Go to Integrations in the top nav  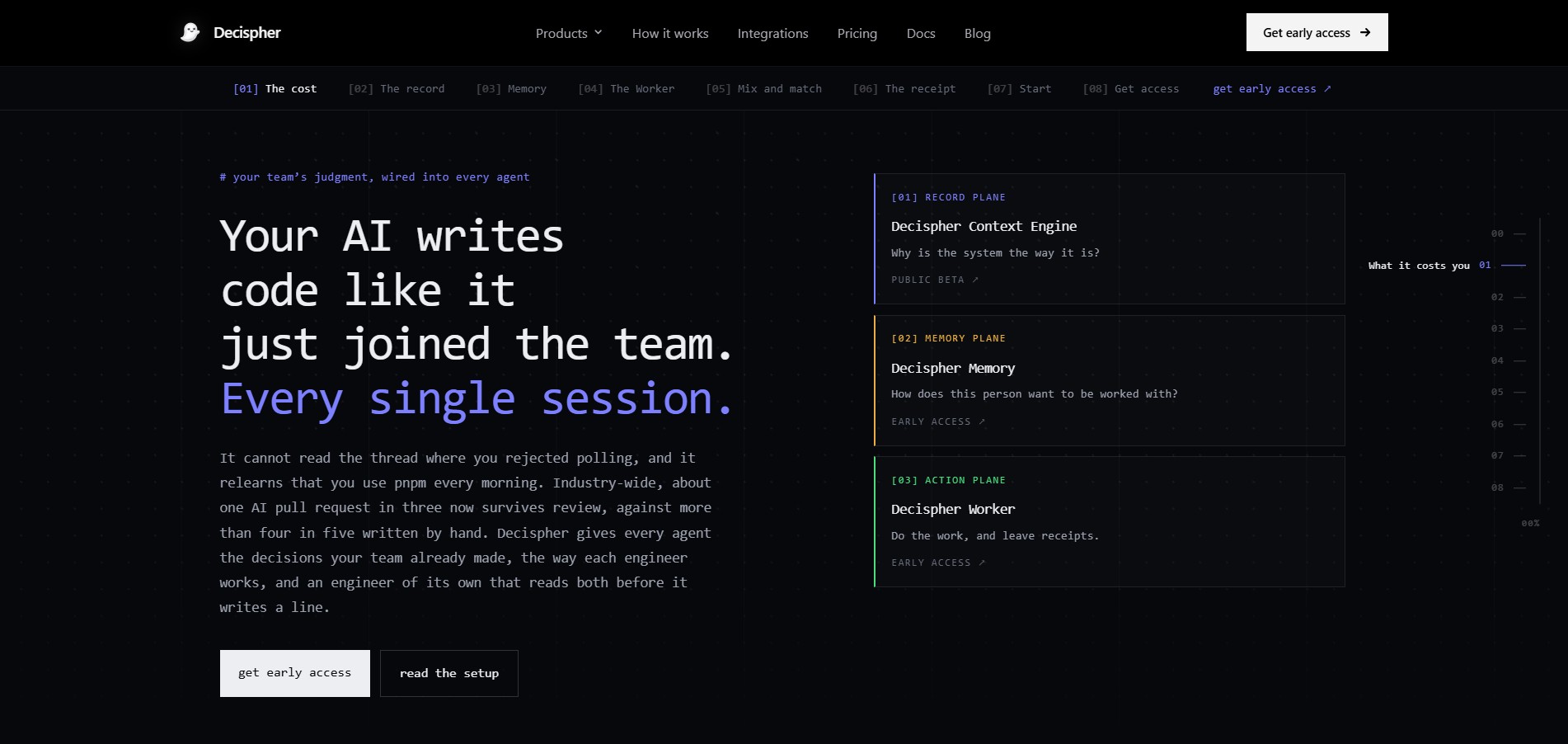tap(772, 33)
